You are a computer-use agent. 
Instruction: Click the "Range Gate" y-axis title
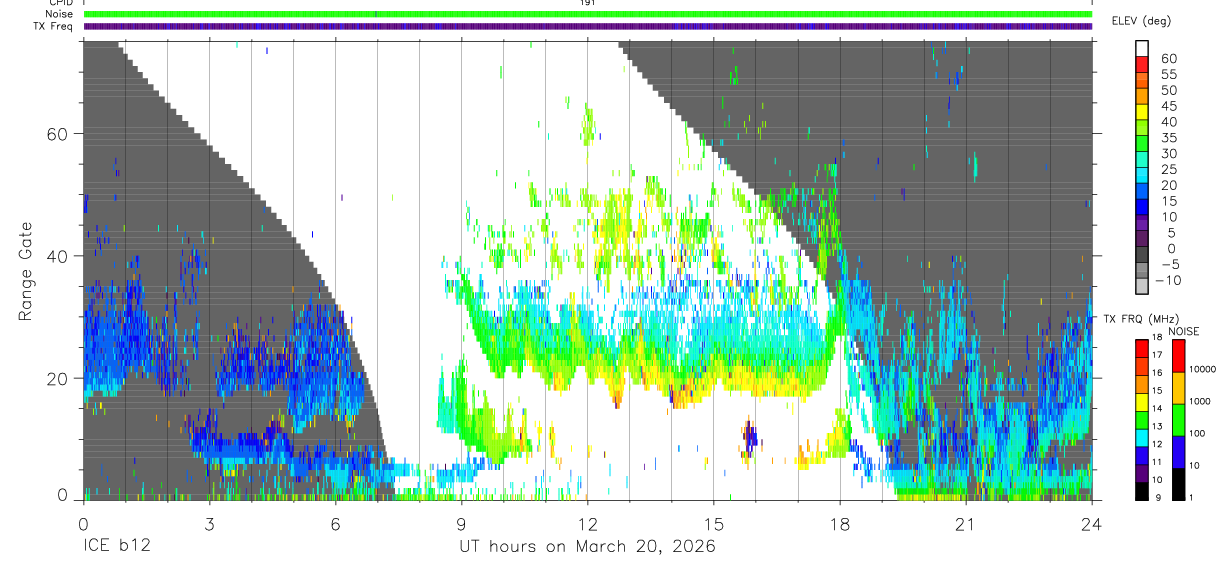[26, 271]
